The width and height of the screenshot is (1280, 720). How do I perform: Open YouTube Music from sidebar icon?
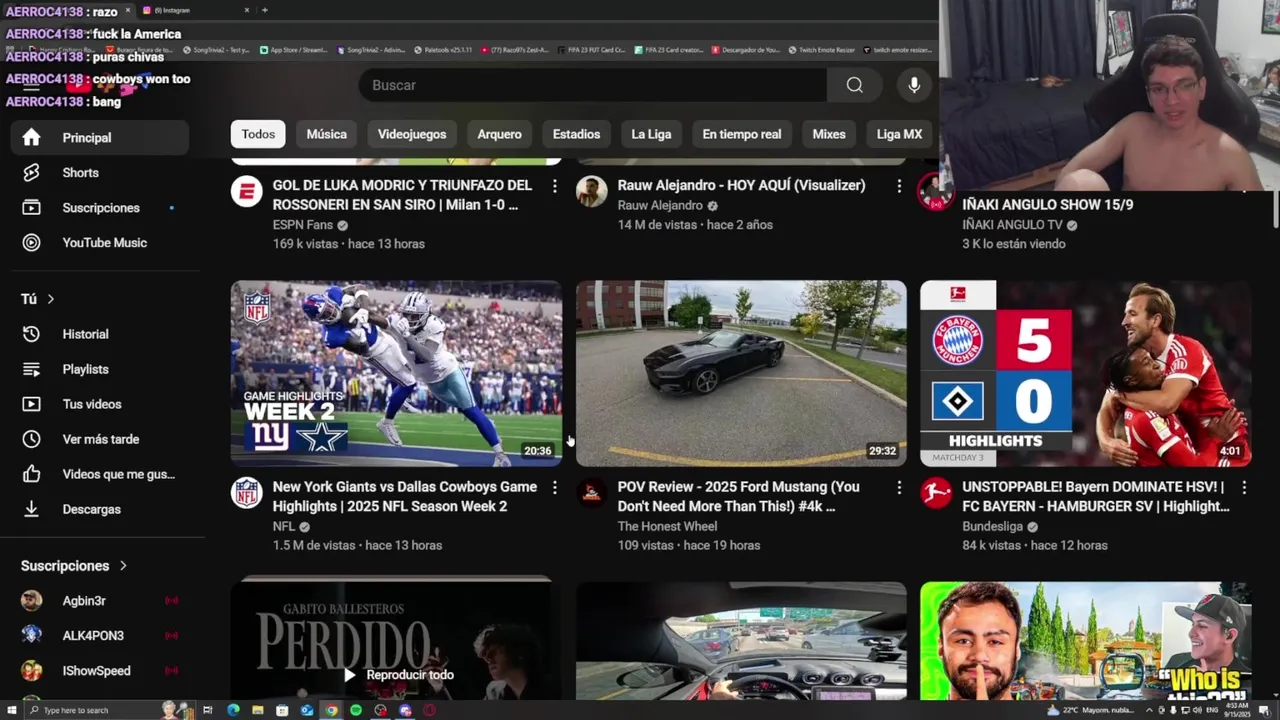pyautogui.click(x=31, y=242)
